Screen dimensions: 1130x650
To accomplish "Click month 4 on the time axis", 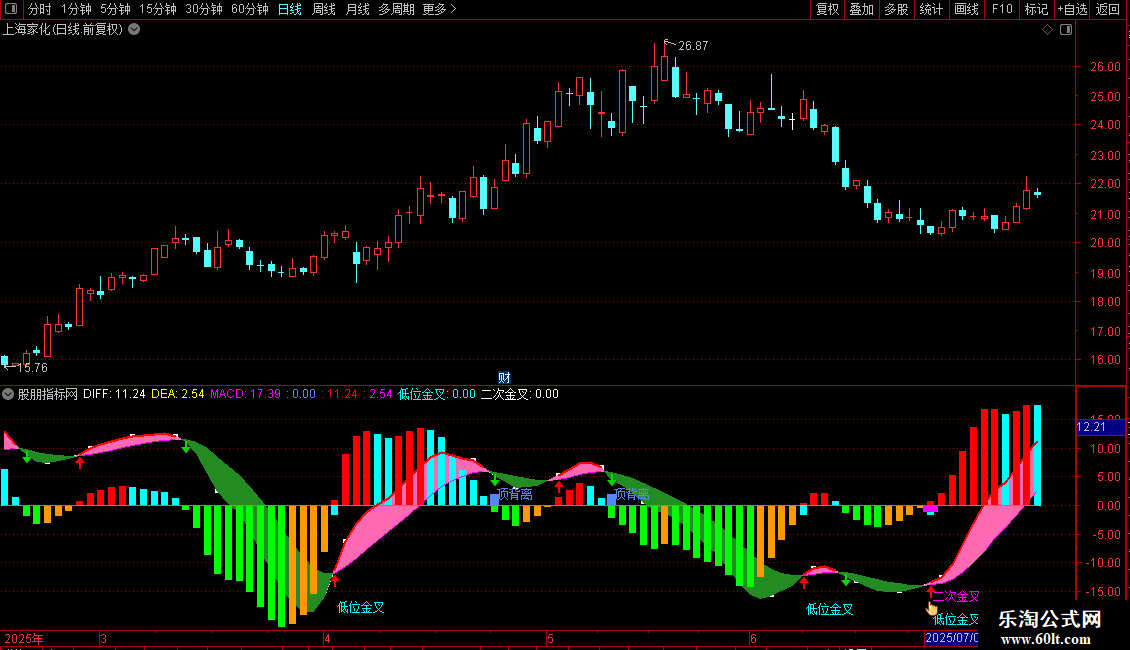I will coord(327,638).
